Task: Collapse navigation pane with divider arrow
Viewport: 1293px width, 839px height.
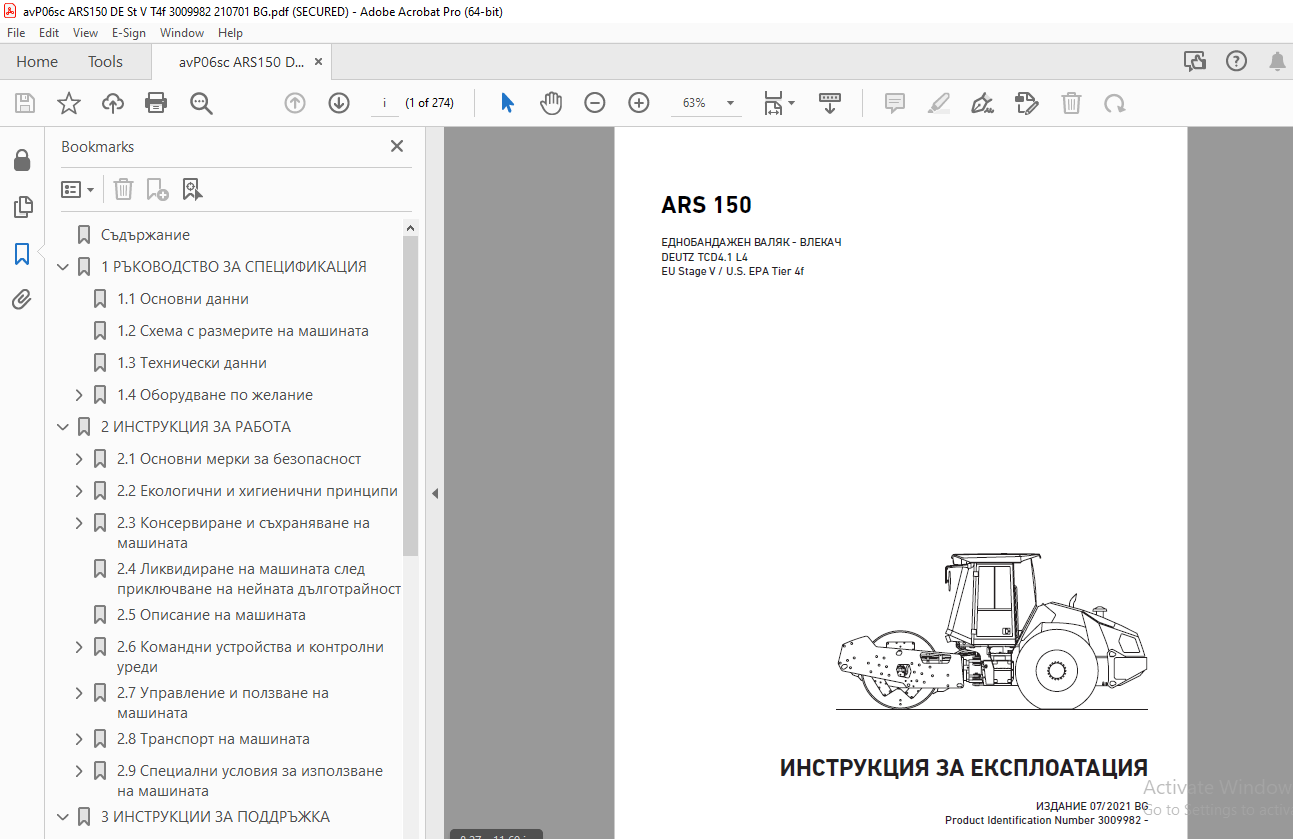Action: pyautogui.click(x=435, y=493)
